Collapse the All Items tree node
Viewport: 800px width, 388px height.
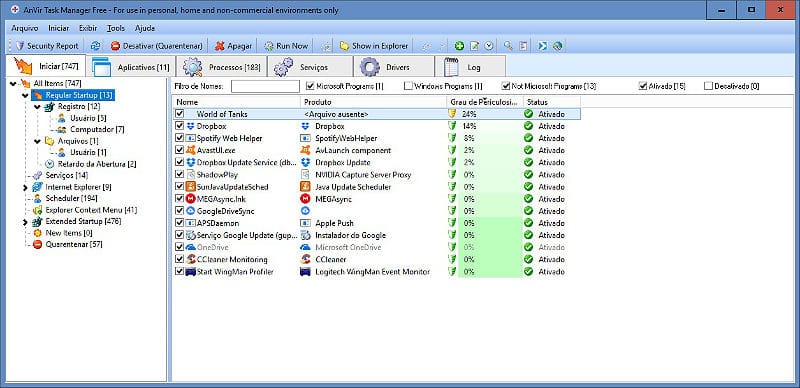13,83
